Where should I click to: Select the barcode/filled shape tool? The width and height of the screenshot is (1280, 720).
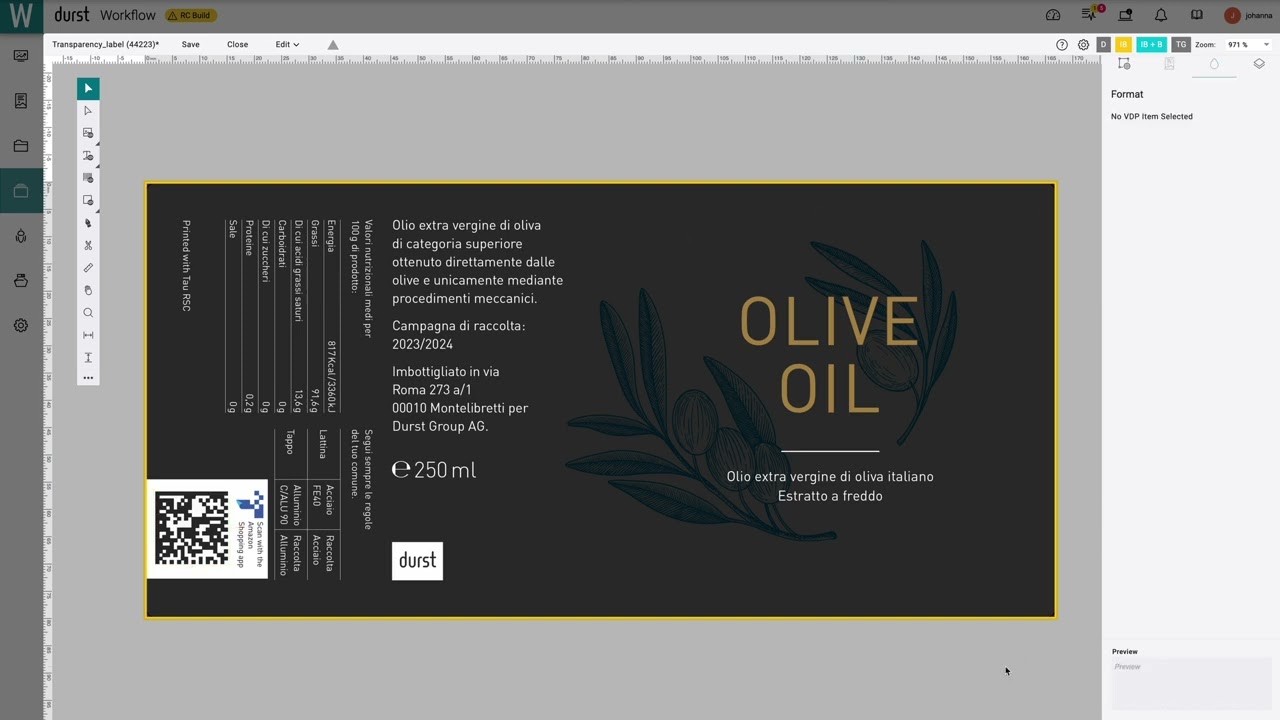88,178
